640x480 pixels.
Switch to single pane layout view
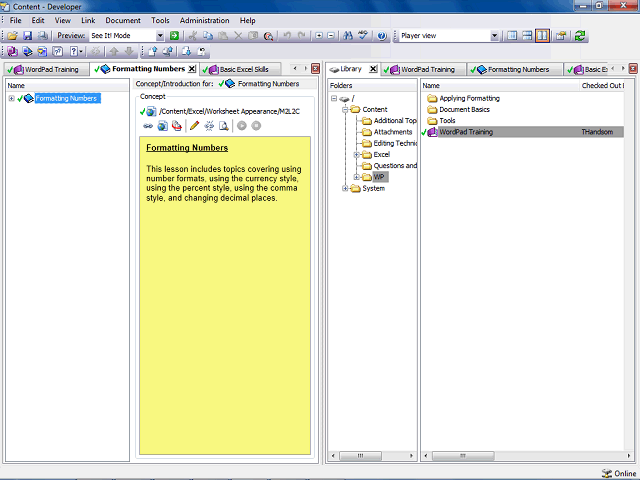(x=512, y=36)
